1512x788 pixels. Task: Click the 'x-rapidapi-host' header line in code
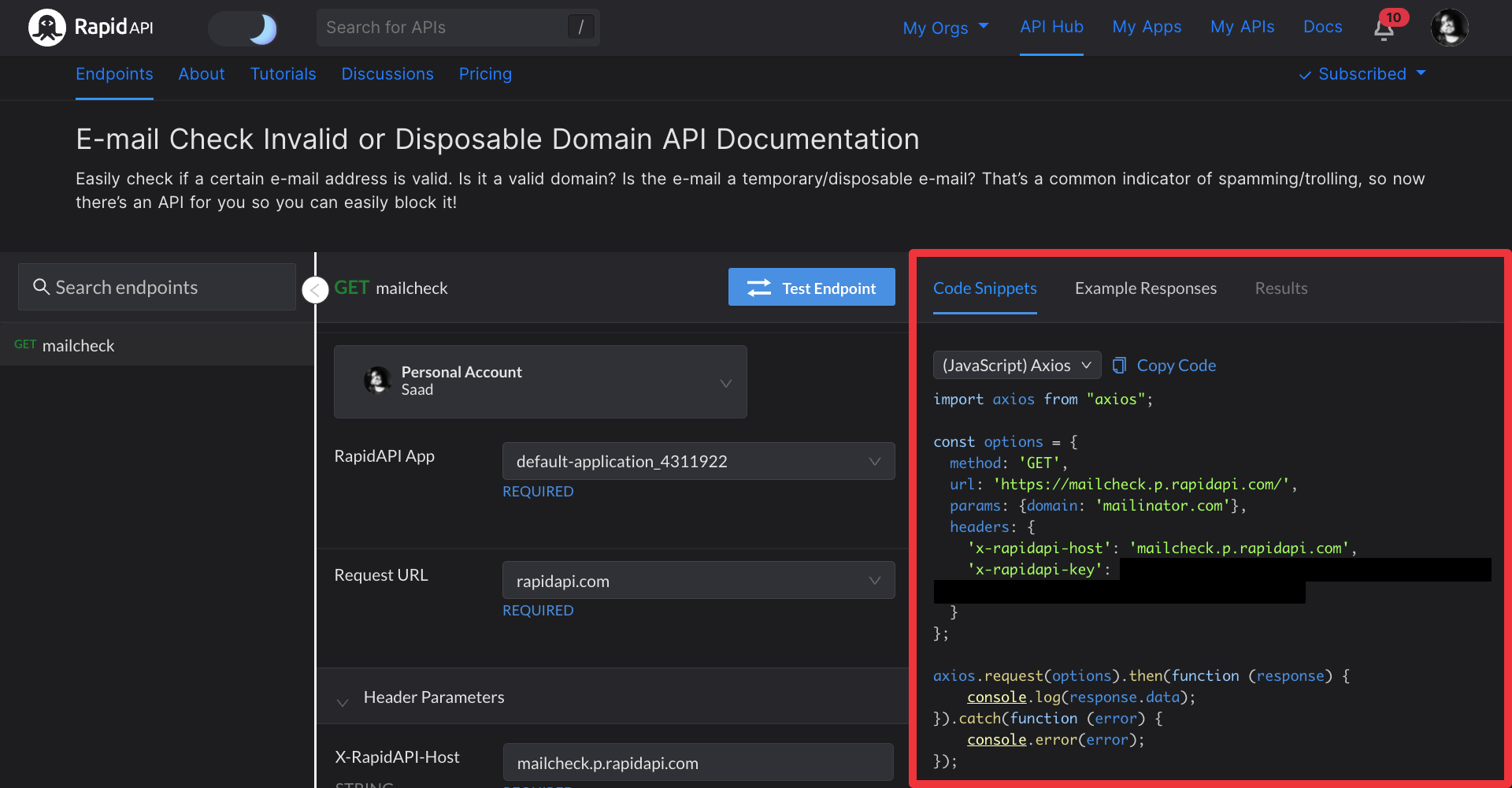pyautogui.click(x=1161, y=548)
